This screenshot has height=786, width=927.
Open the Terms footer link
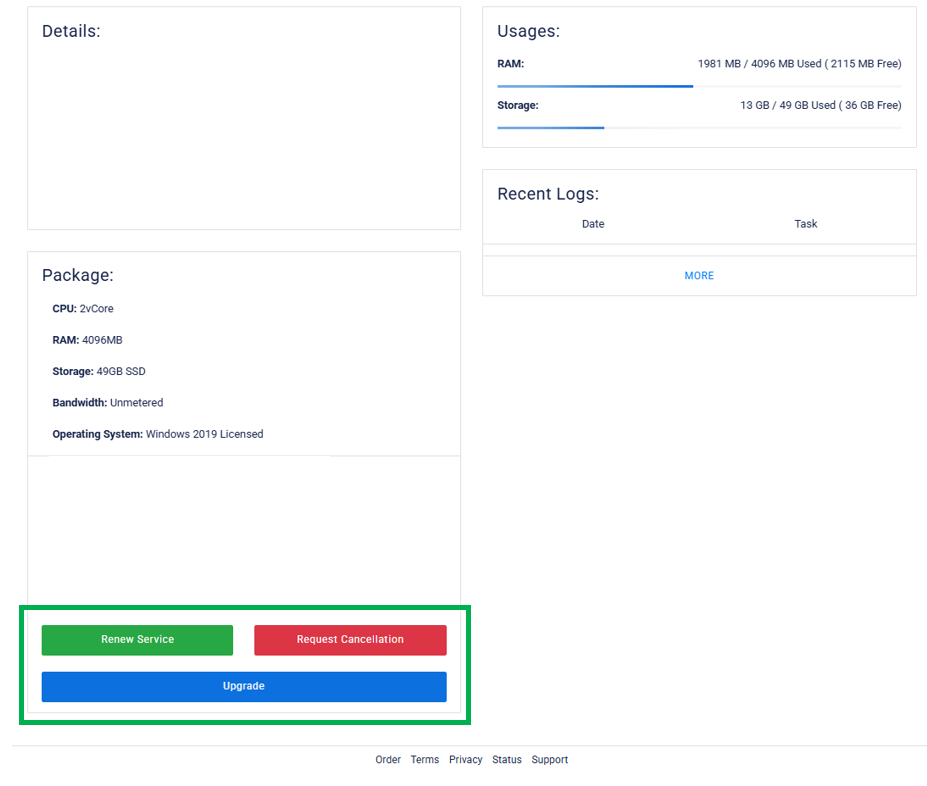[425, 760]
